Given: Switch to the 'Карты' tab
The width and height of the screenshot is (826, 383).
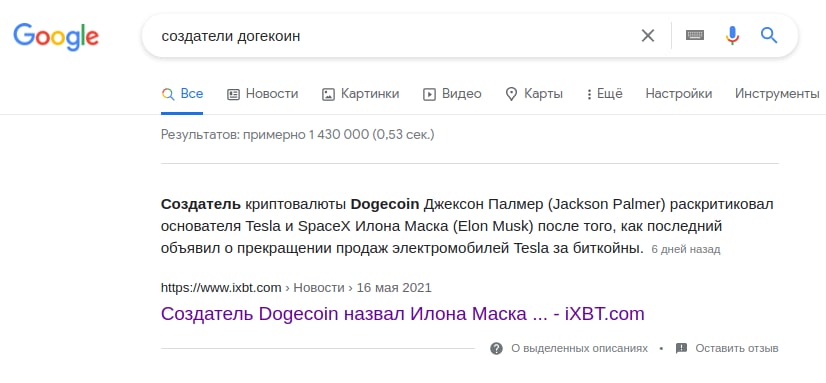Looking at the screenshot, I should [x=534, y=94].
